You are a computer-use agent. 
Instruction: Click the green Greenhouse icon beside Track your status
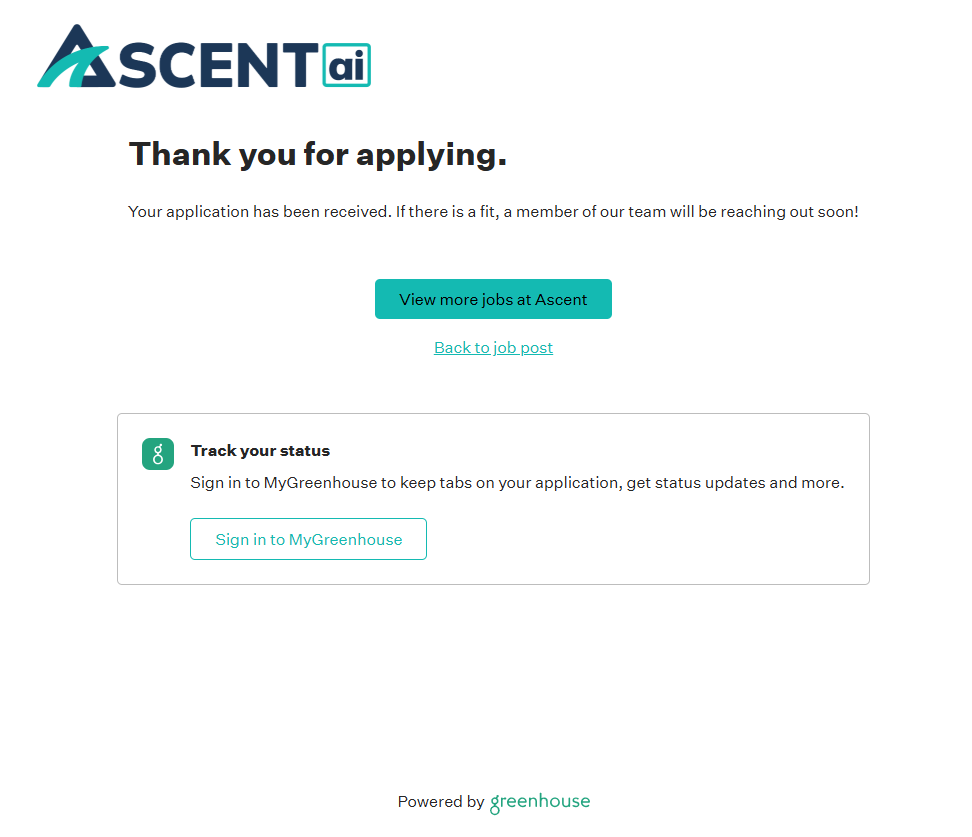[158, 453]
